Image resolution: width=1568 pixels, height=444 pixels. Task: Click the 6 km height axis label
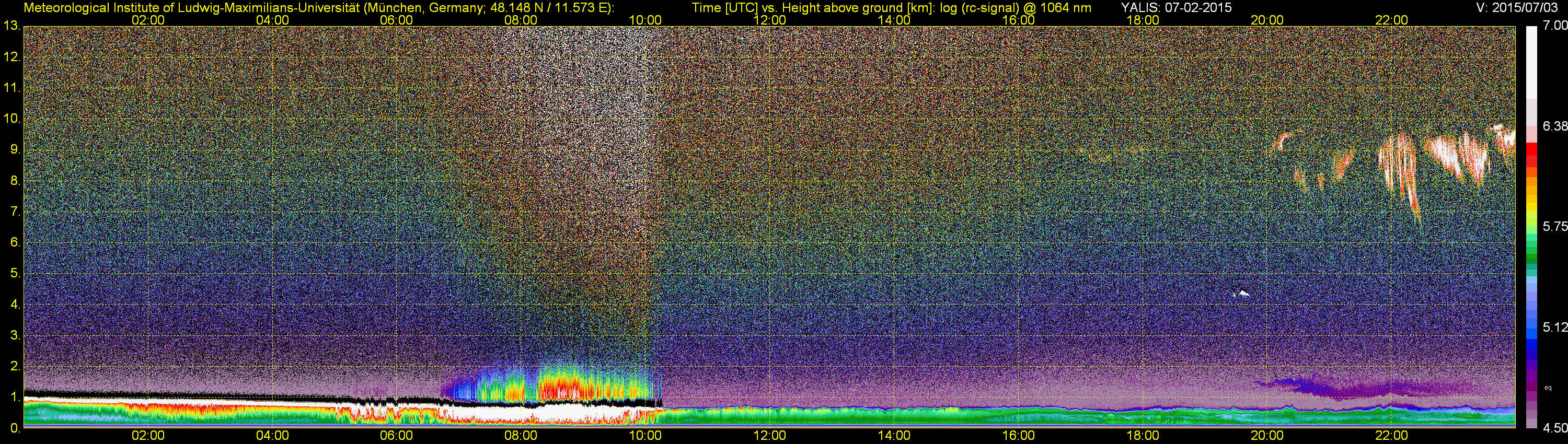[15, 242]
